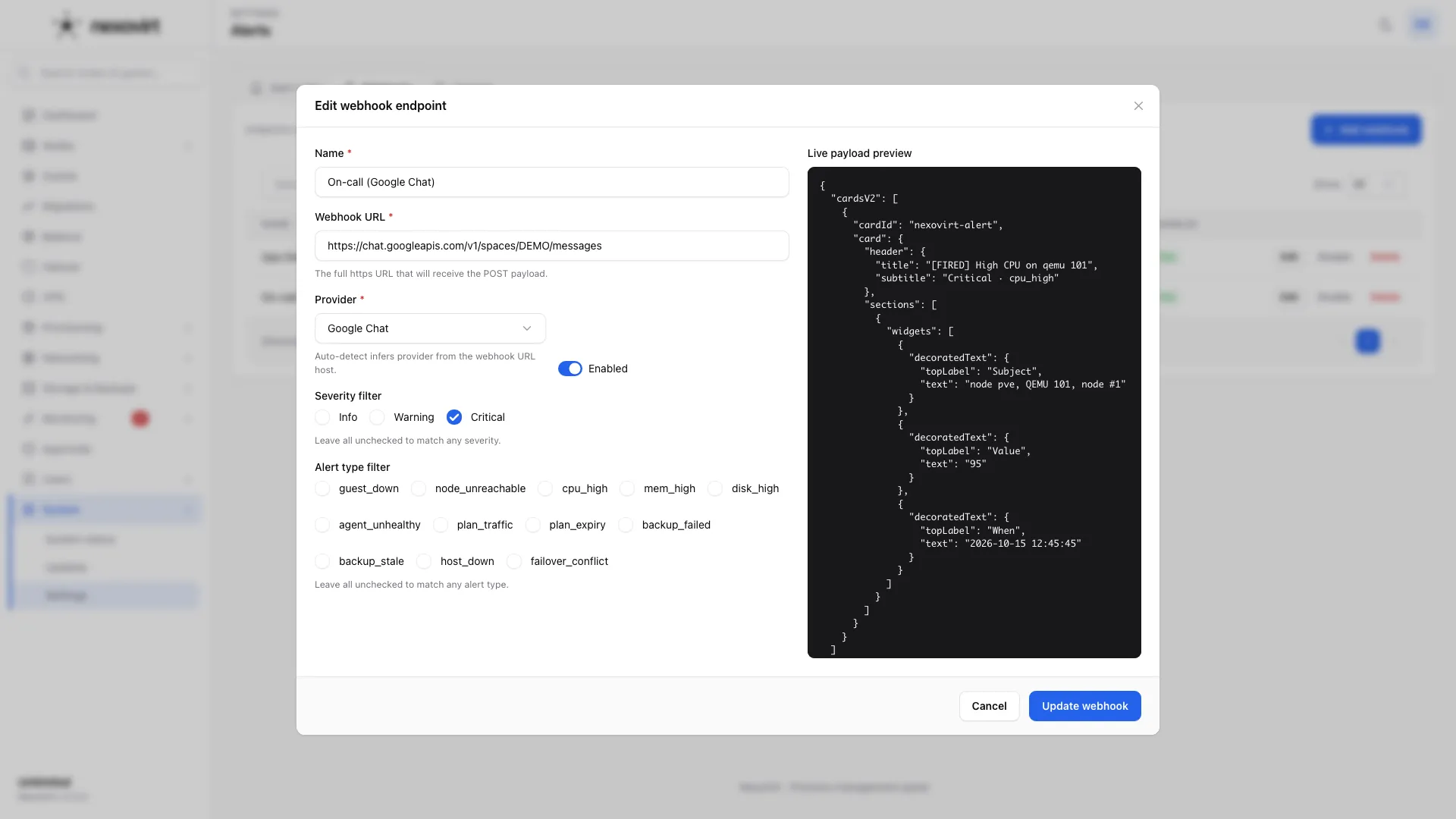The width and height of the screenshot is (1456, 819).
Task: Click the Provider dropdown chevron arrow
Action: [x=527, y=328]
